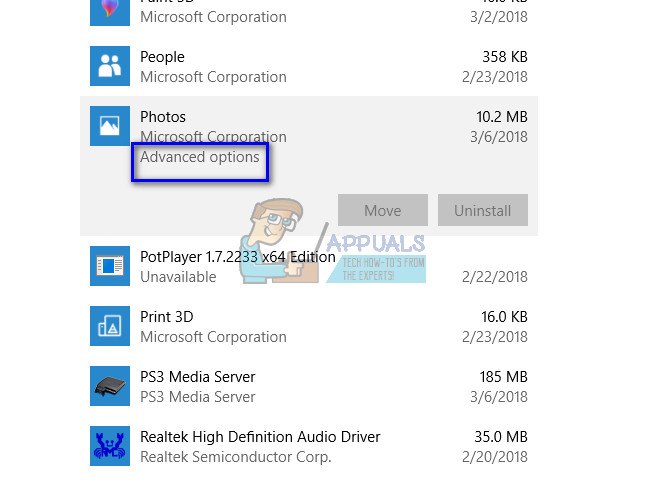
Task: Click the 3/2/2018 date of Paint 3D
Action: click(x=499, y=17)
